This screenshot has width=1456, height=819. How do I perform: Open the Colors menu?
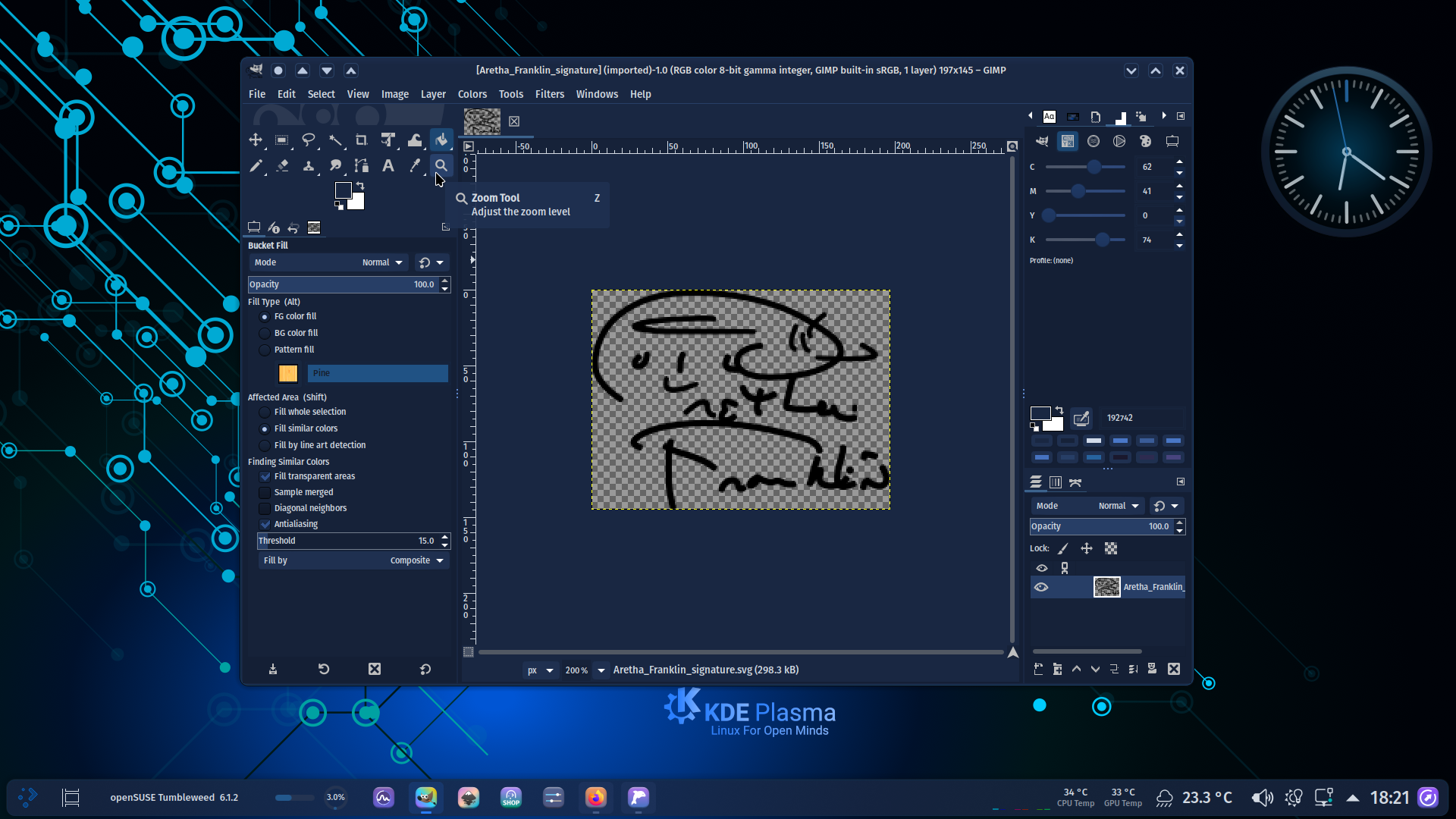point(472,94)
